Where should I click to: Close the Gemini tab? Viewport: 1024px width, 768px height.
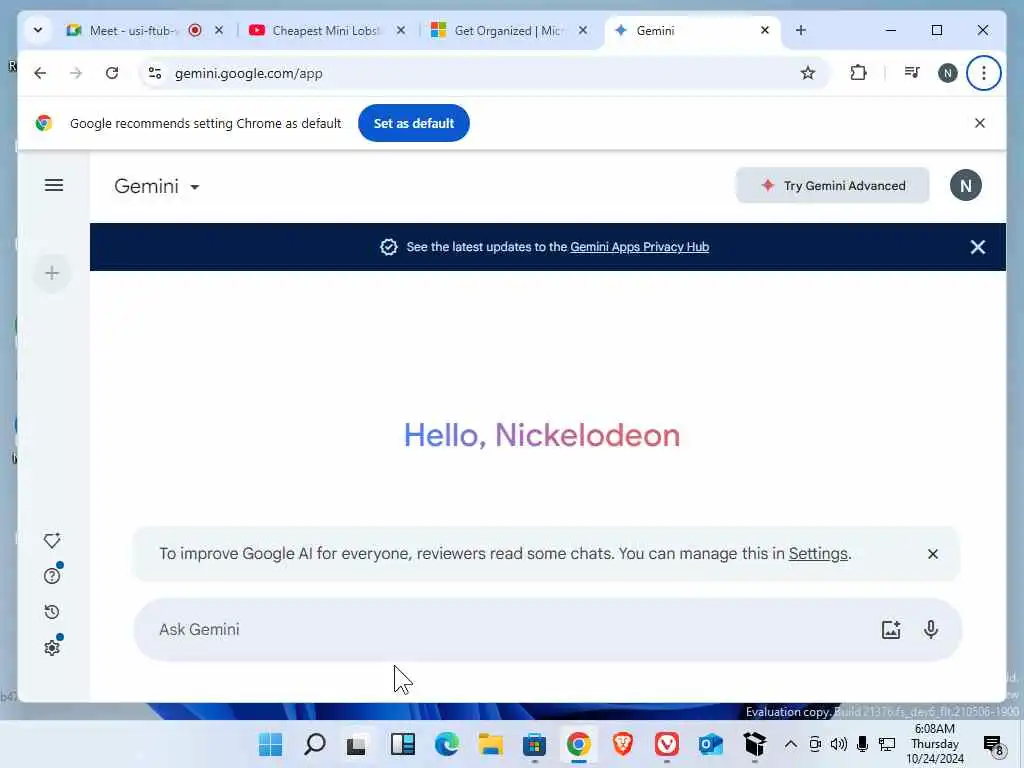(x=765, y=30)
